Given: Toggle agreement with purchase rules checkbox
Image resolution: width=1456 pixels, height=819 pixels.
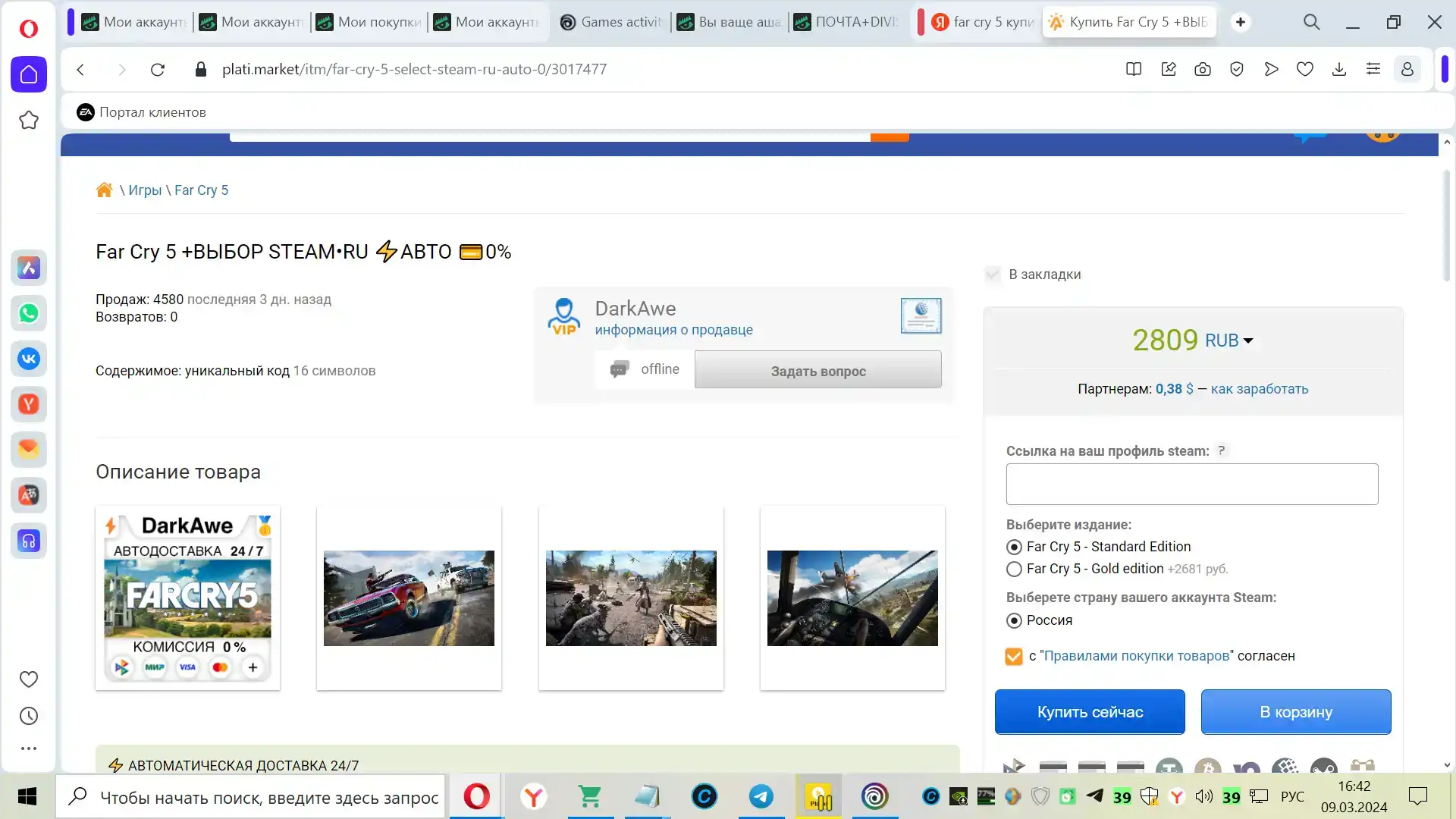Looking at the screenshot, I should (1014, 656).
